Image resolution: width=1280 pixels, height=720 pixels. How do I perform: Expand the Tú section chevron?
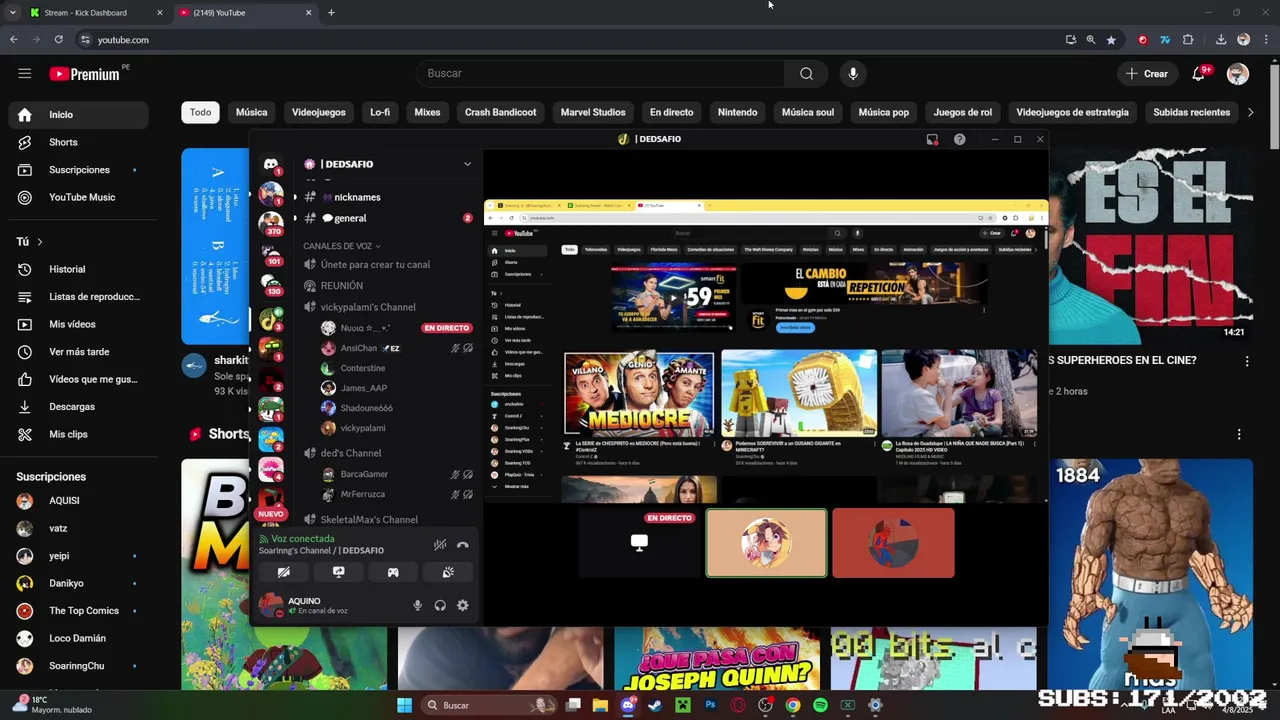(40, 242)
